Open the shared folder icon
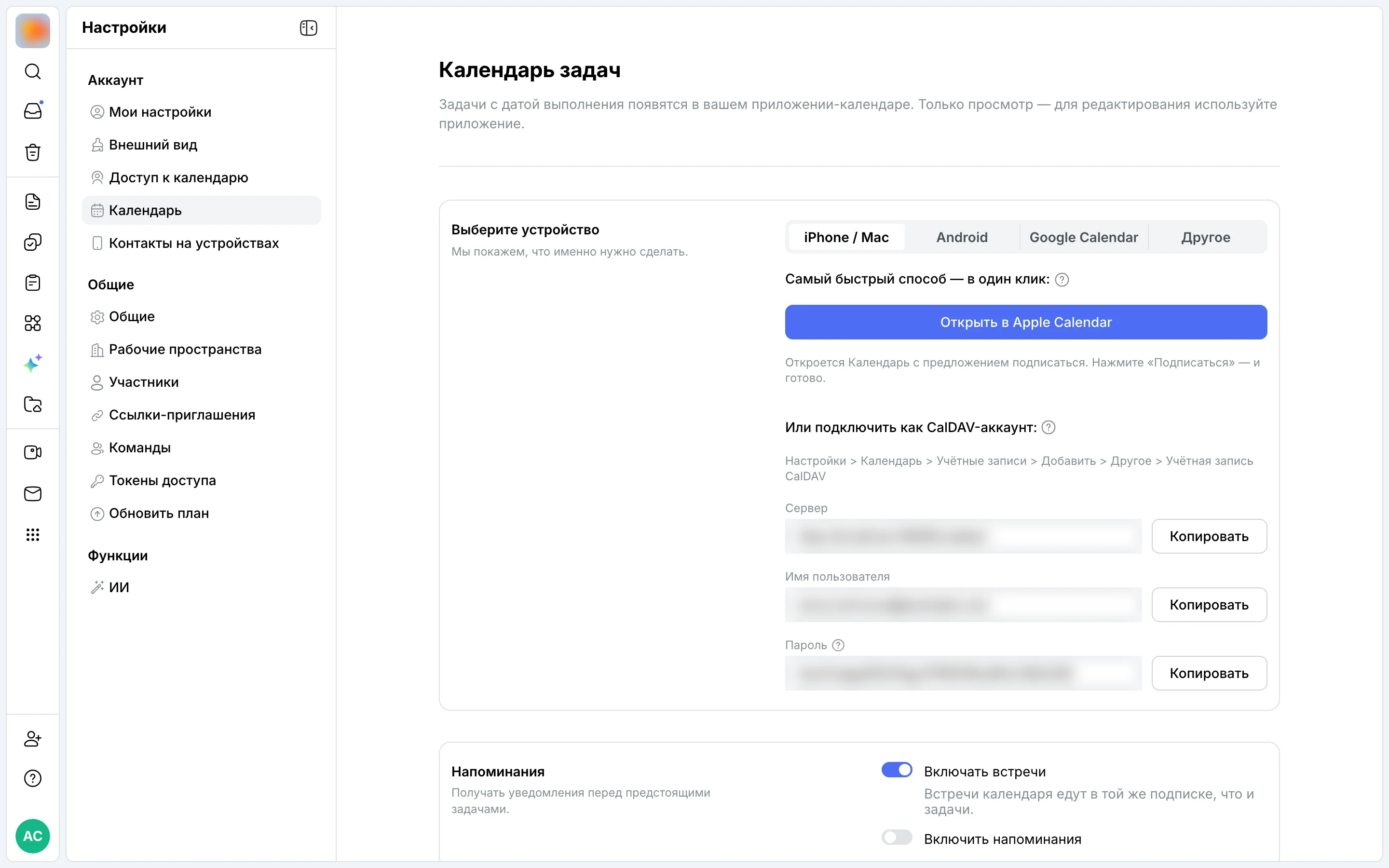This screenshot has height=868, width=1389. click(33, 404)
